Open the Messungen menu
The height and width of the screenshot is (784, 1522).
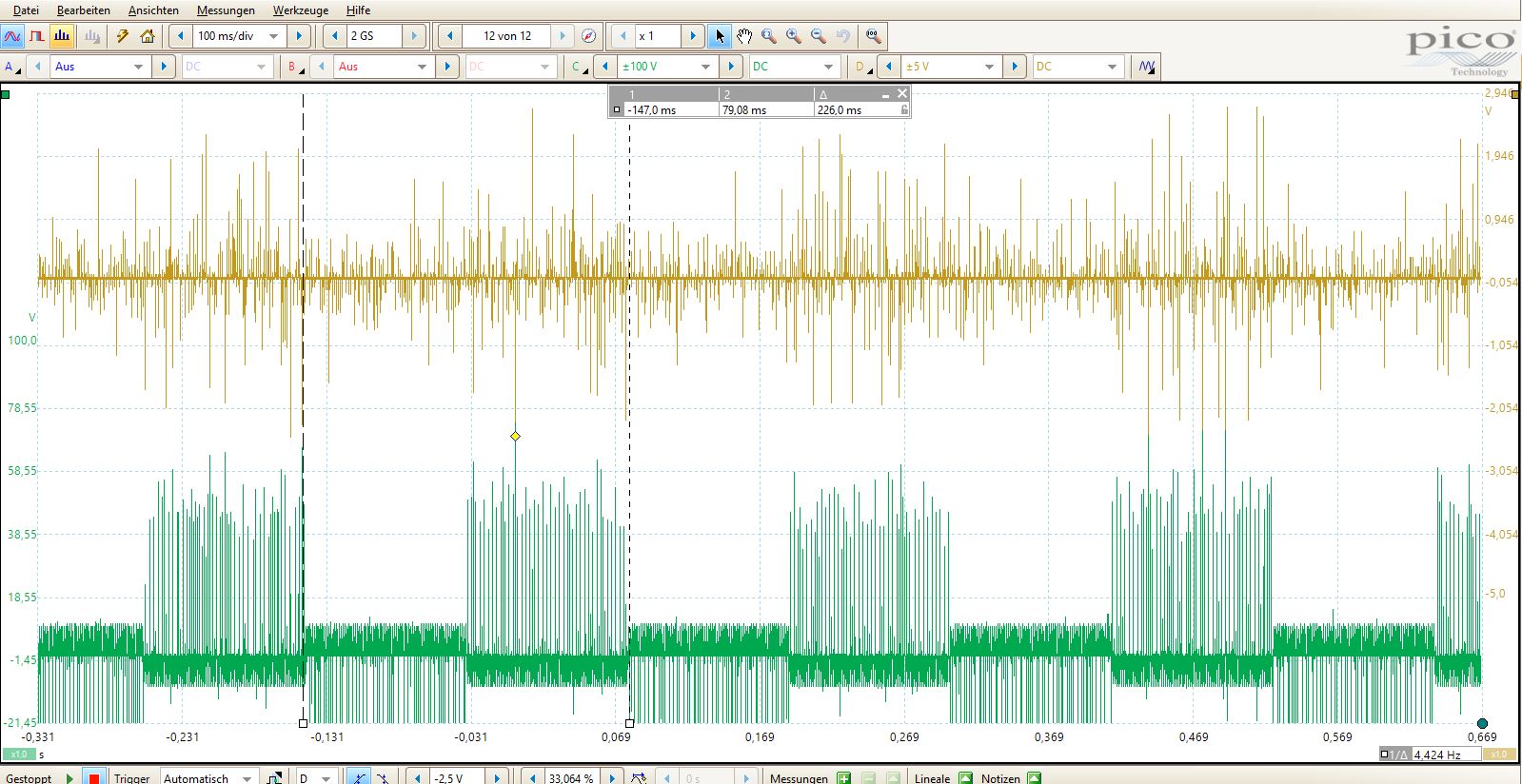(x=226, y=10)
